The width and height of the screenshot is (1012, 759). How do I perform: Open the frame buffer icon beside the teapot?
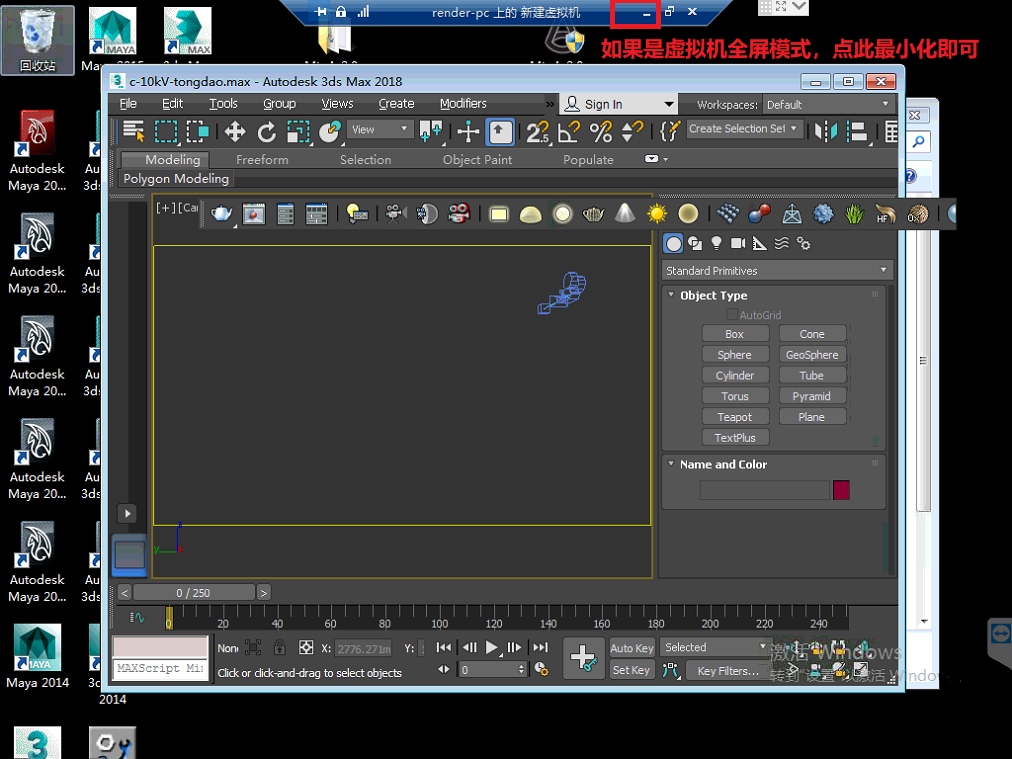click(x=254, y=213)
